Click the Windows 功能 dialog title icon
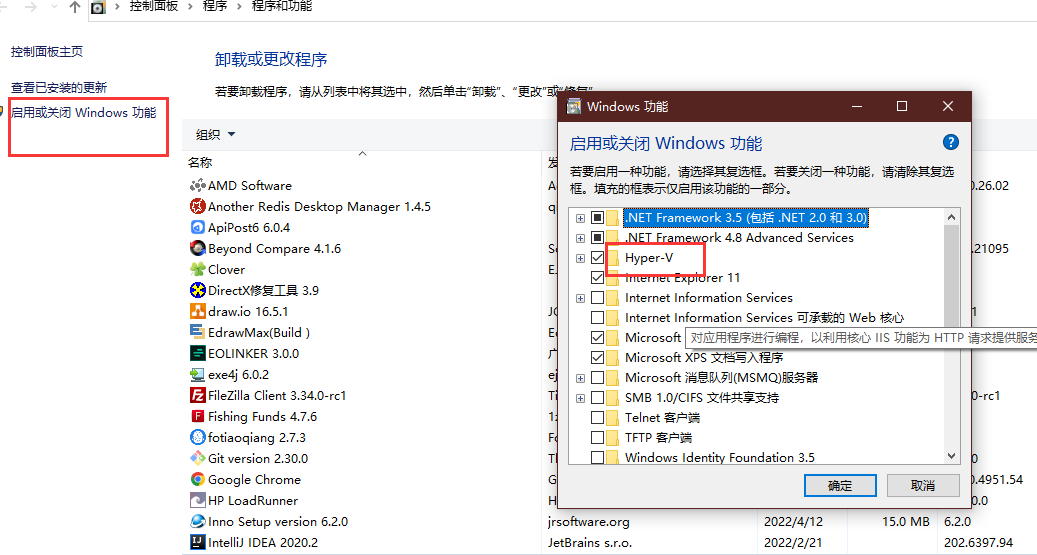Screen dimensions: 1037x555 573,106
